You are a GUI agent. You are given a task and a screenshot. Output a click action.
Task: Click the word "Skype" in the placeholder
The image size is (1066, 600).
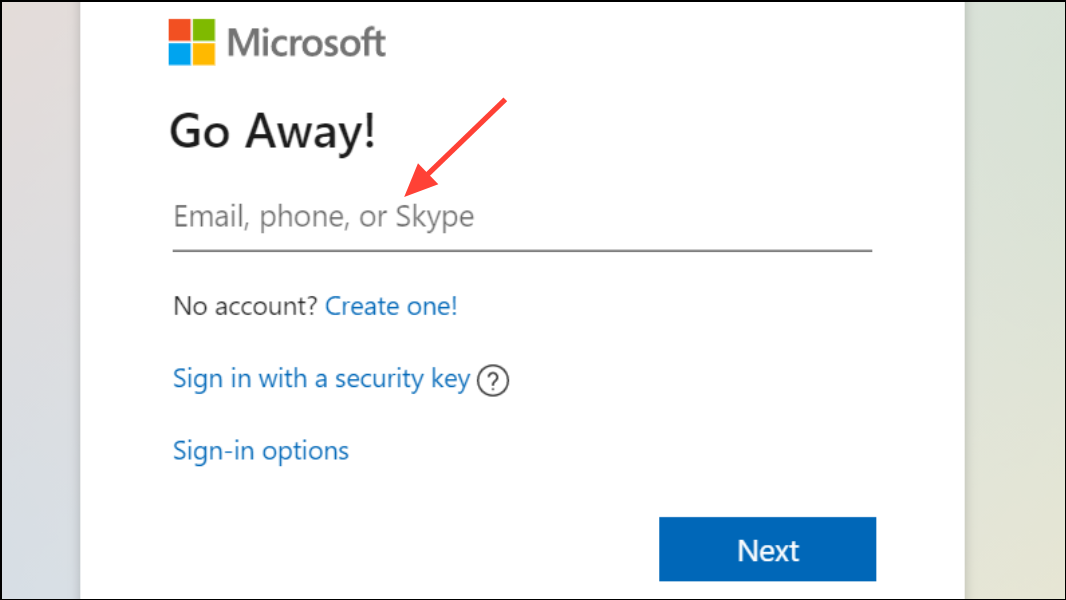pyautogui.click(x=435, y=217)
